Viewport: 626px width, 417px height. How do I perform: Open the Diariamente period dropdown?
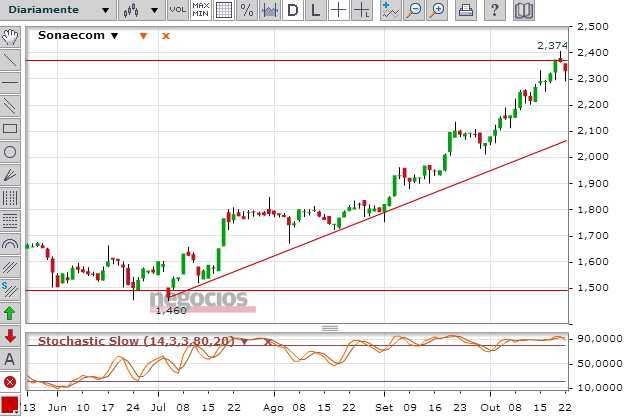click(x=58, y=10)
